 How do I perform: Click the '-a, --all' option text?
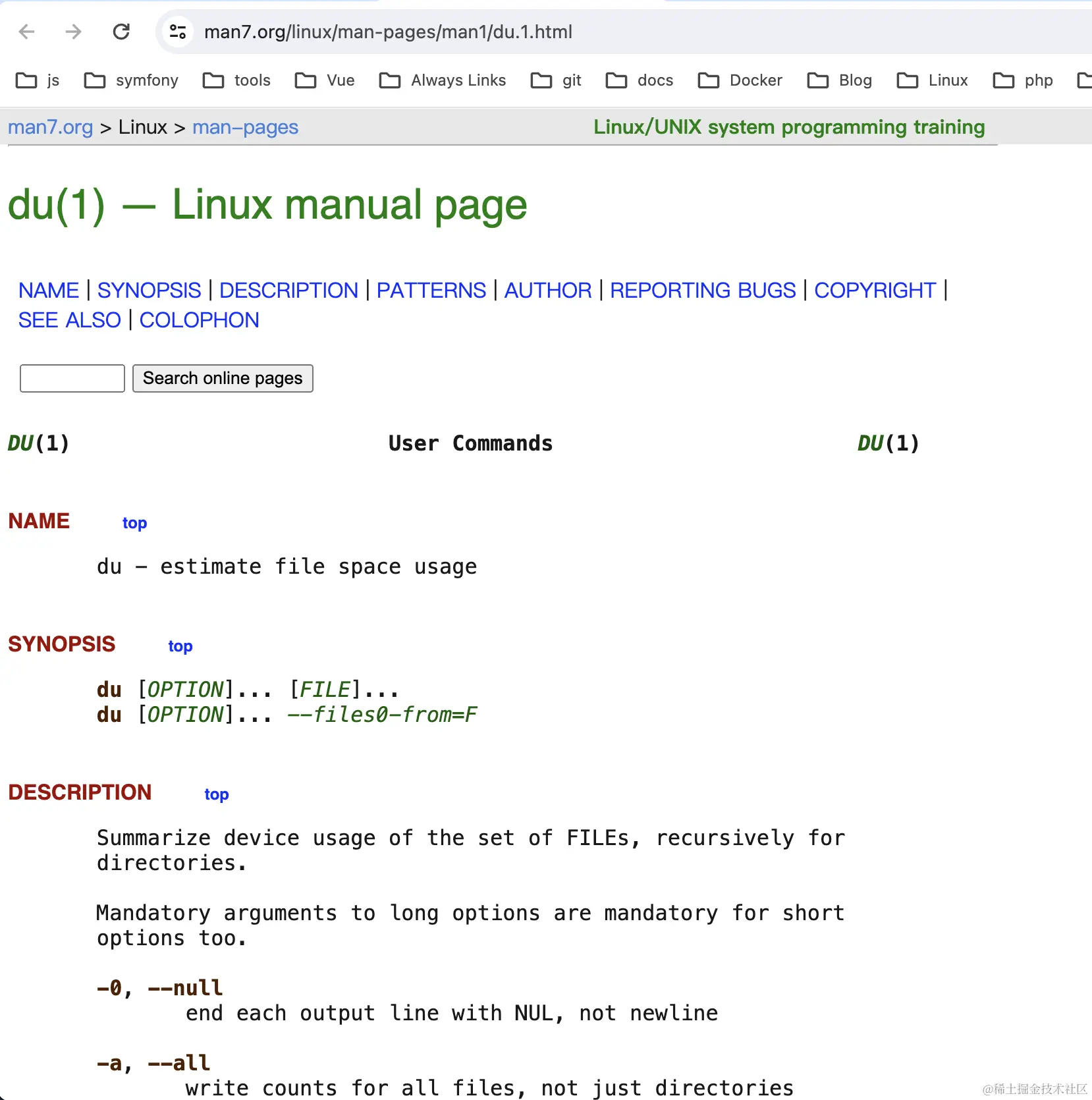tap(153, 1063)
